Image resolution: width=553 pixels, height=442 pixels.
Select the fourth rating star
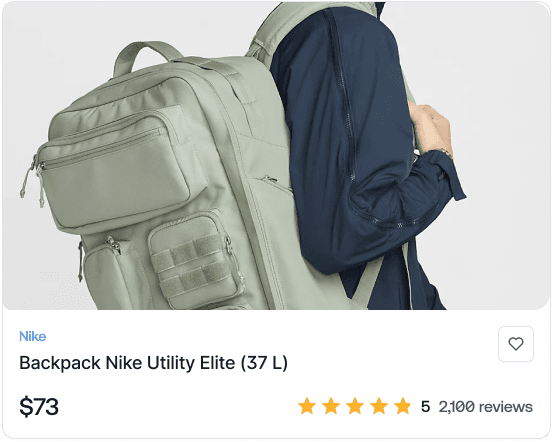point(379,406)
